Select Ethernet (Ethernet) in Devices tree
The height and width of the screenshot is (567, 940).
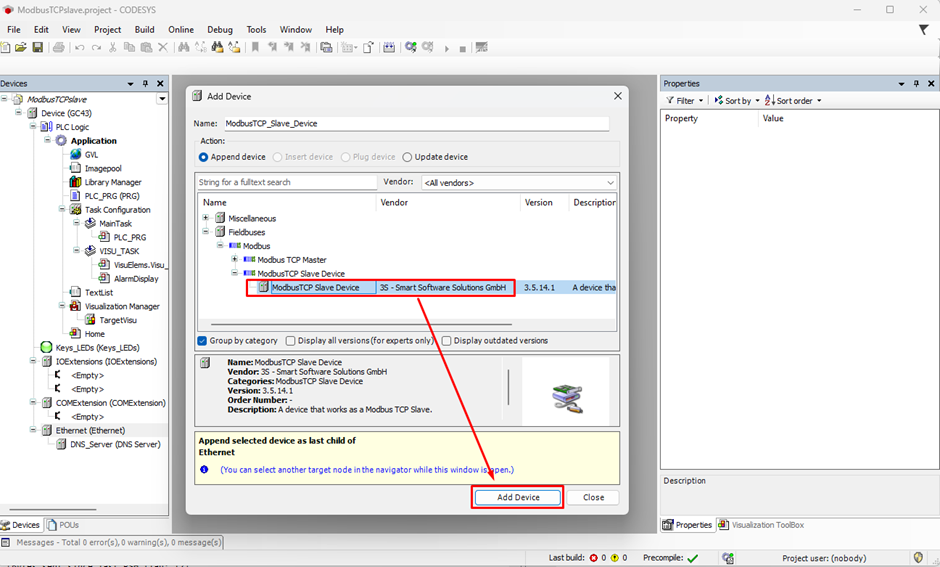pos(91,430)
